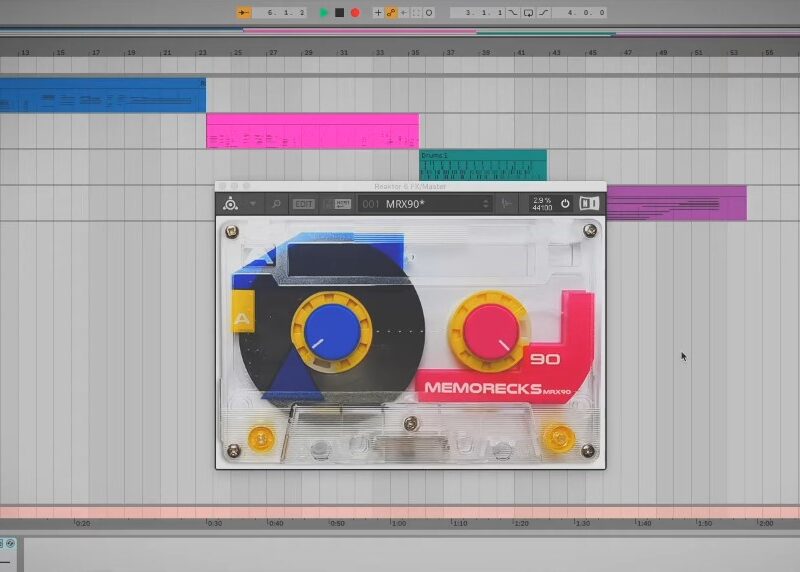
Task: Click the Punch-In switch icon
Action: coord(513,13)
